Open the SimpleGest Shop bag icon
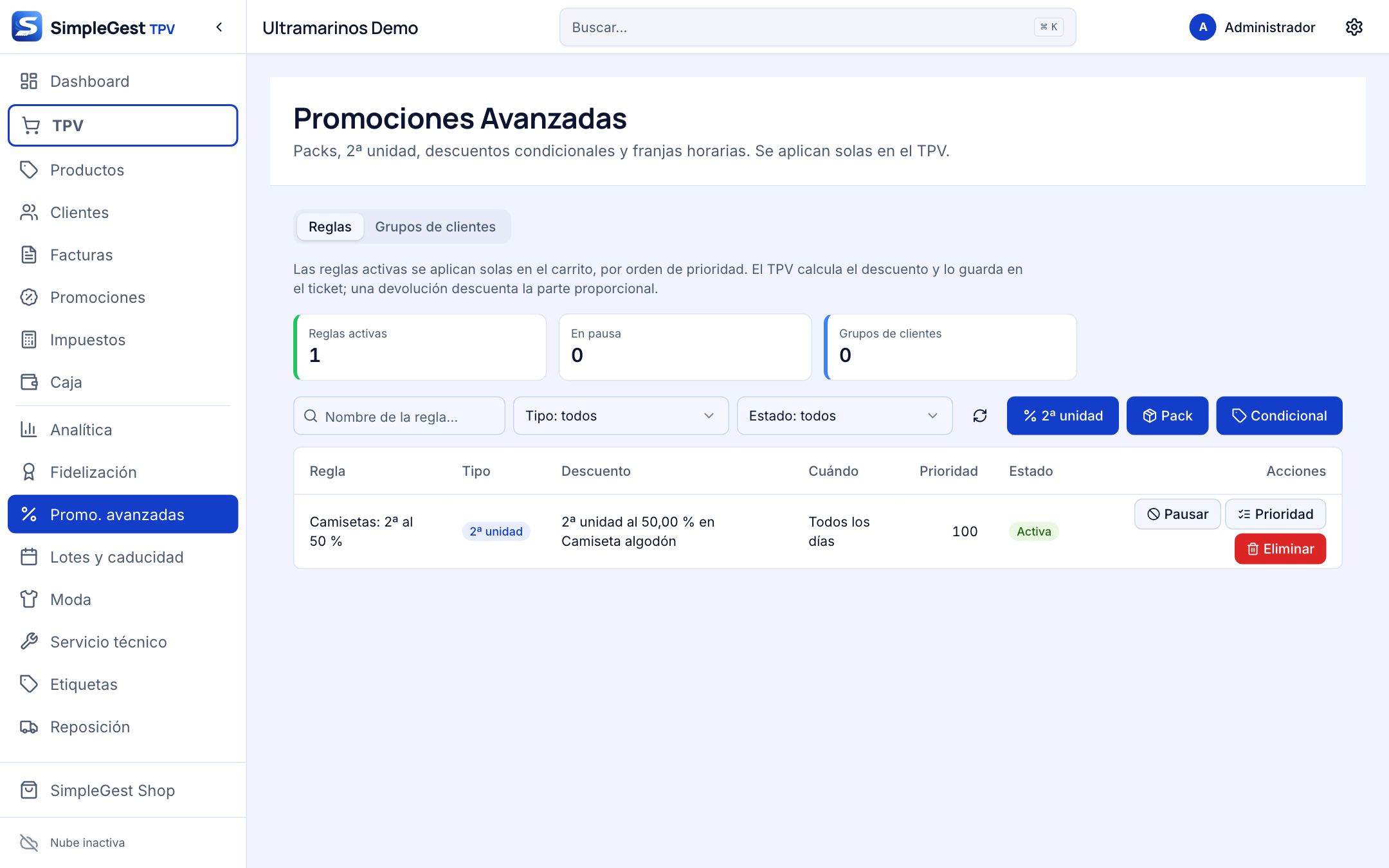 pyautogui.click(x=29, y=790)
